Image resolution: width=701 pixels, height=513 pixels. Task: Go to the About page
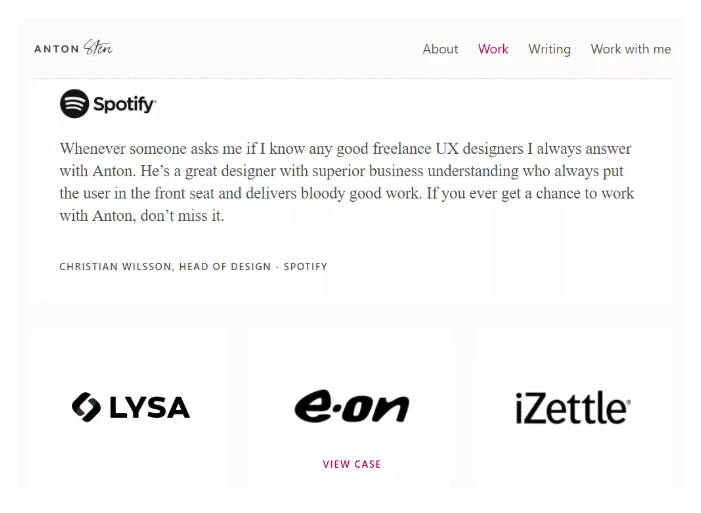click(440, 49)
